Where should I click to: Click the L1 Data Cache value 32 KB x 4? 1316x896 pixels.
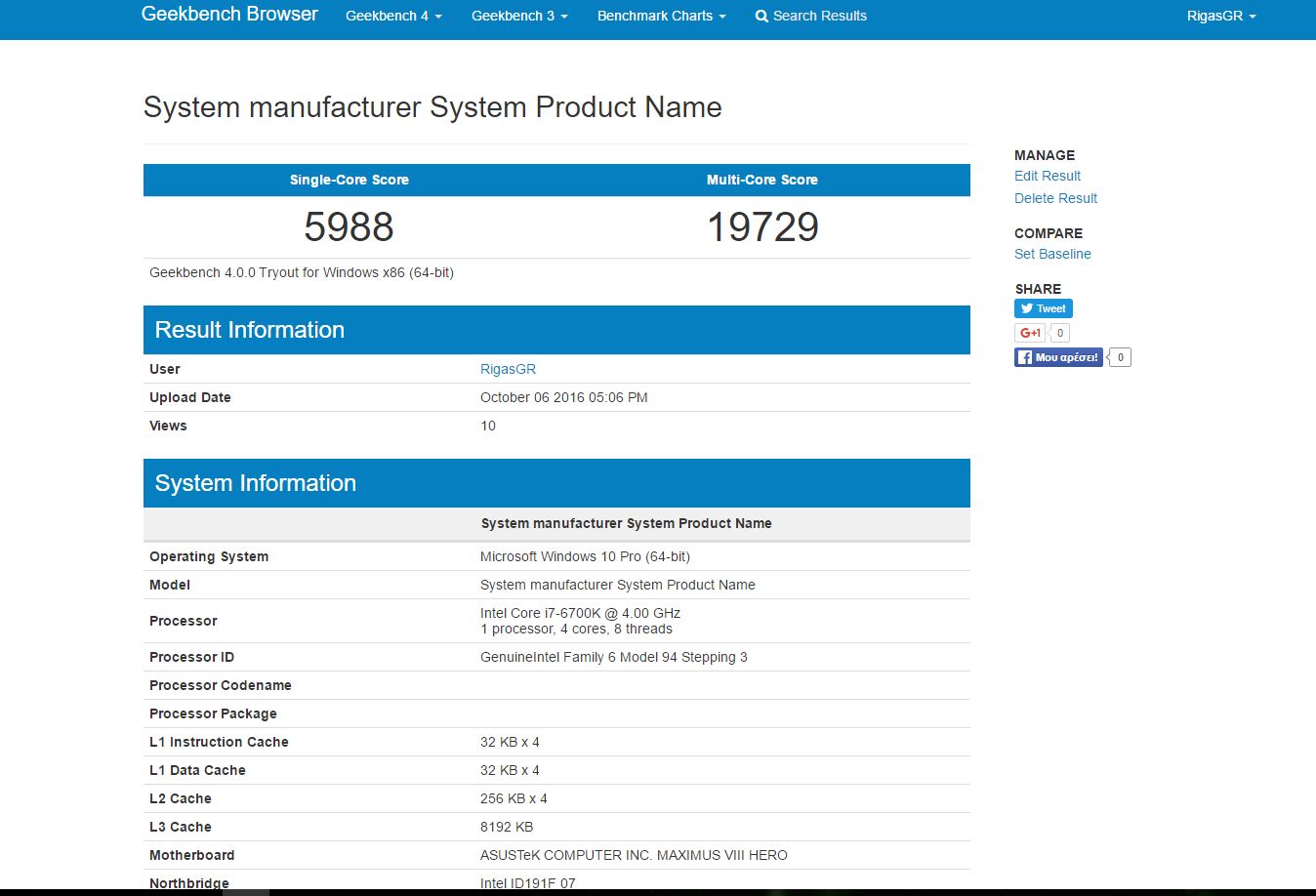click(510, 770)
